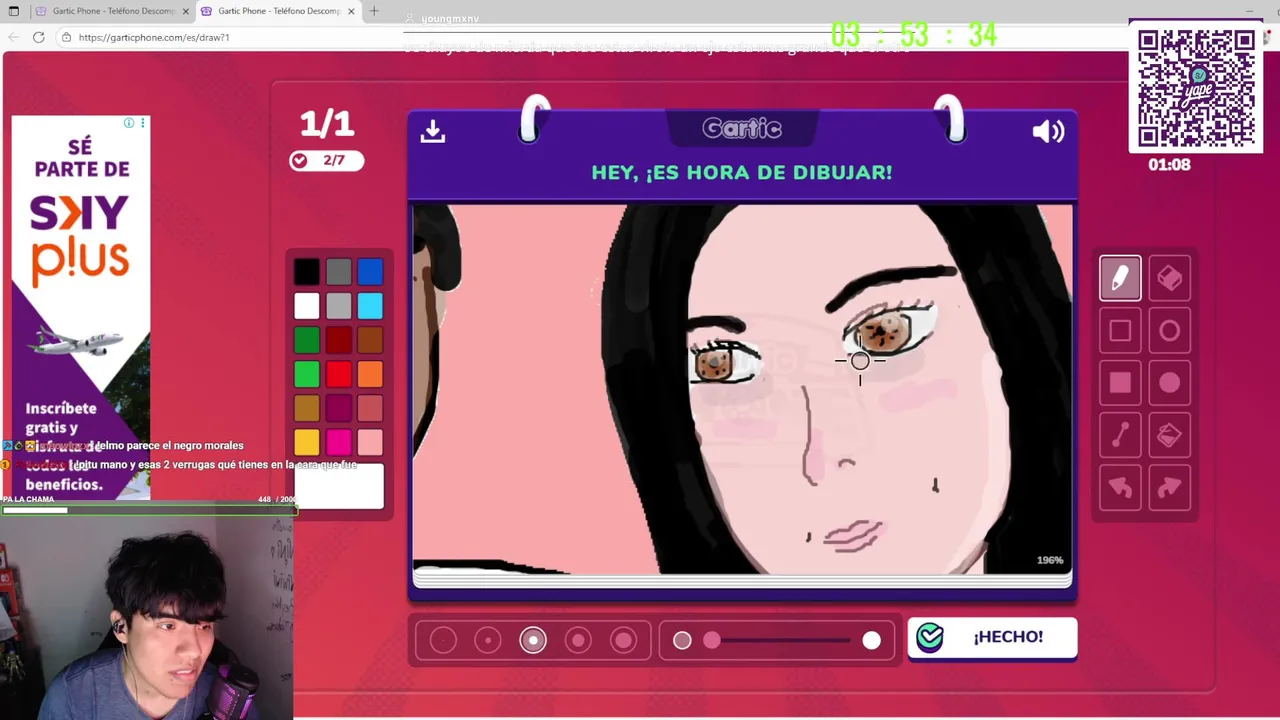The height and width of the screenshot is (720, 1280).
Task: Pick the maroon color swatch
Action: [339, 408]
